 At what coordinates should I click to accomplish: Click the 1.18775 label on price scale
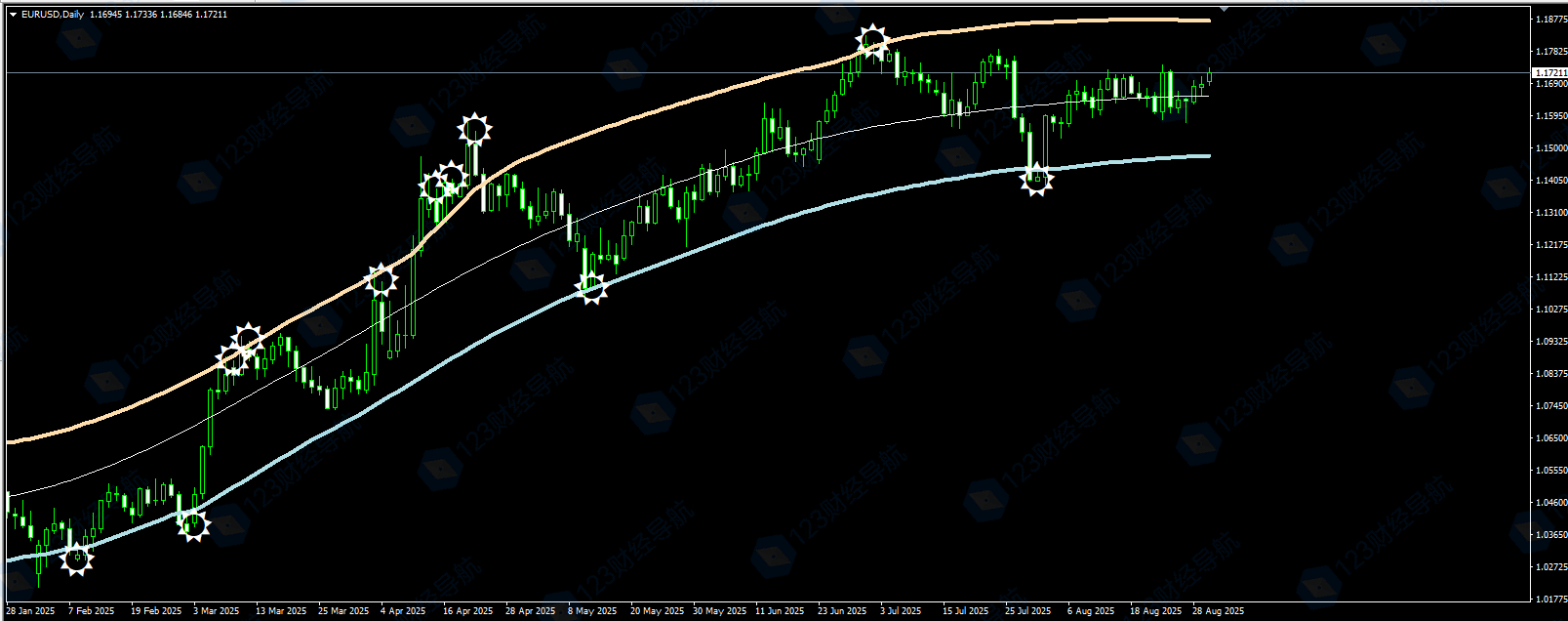click(x=1548, y=20)
